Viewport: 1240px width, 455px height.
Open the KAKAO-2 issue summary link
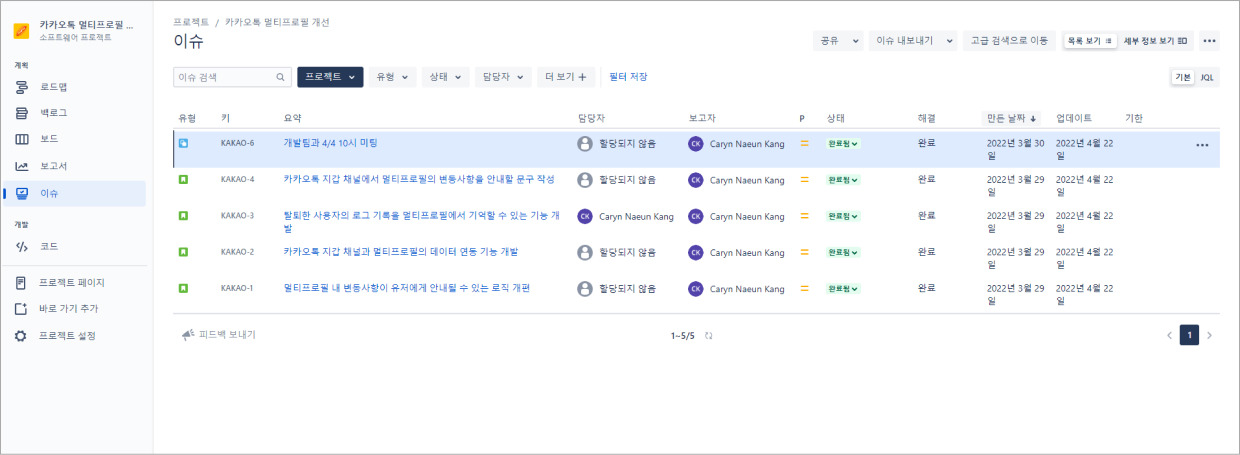pos(401,251)
